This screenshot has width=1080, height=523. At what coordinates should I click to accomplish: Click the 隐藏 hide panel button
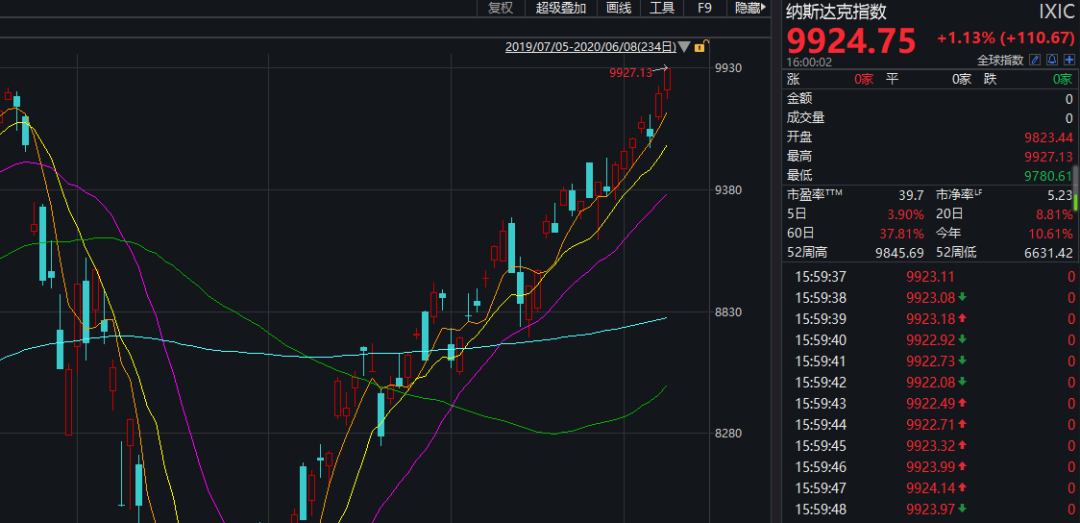pos(749,8)
